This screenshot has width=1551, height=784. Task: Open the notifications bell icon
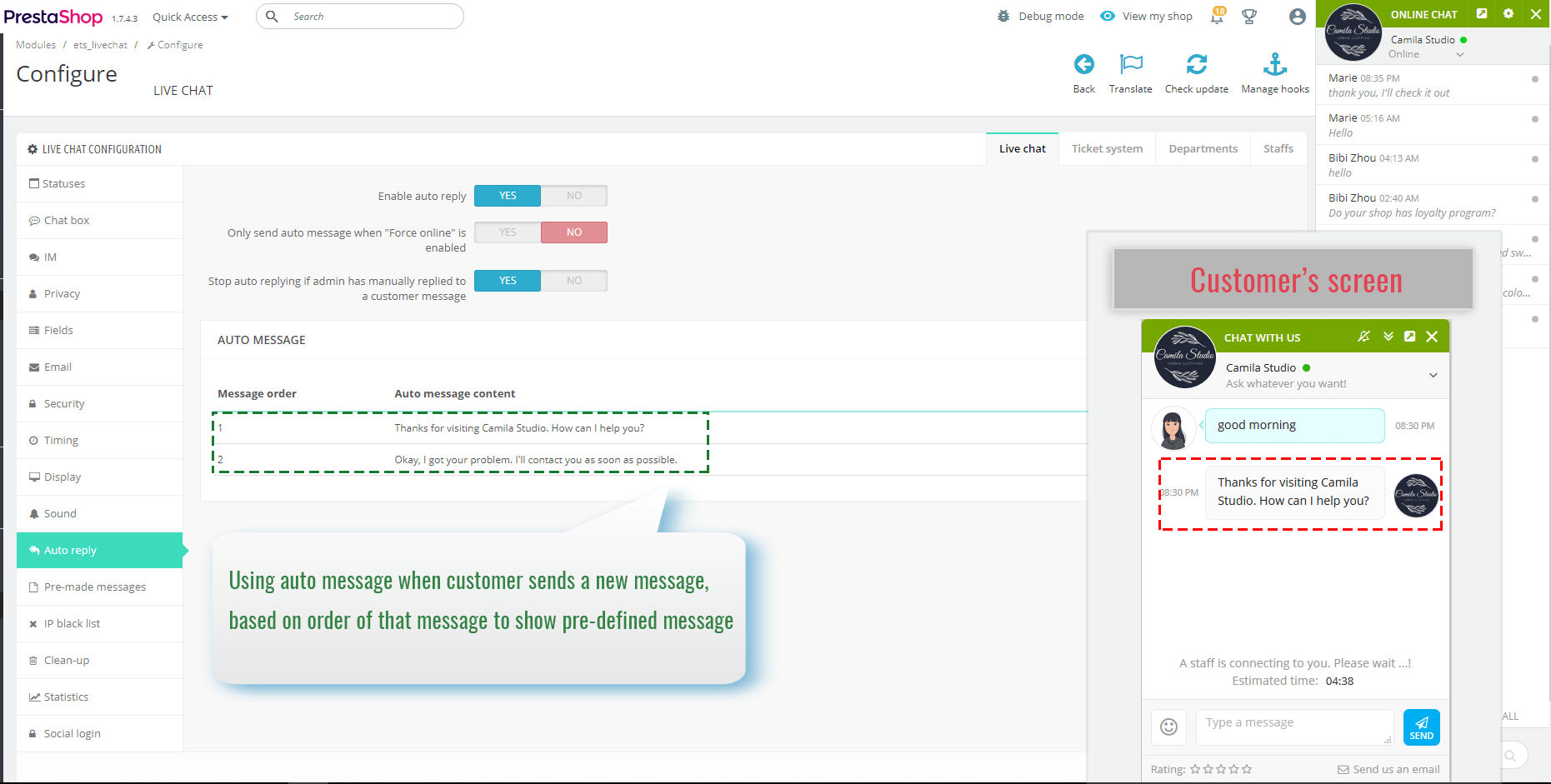[x=1217, y=17]
